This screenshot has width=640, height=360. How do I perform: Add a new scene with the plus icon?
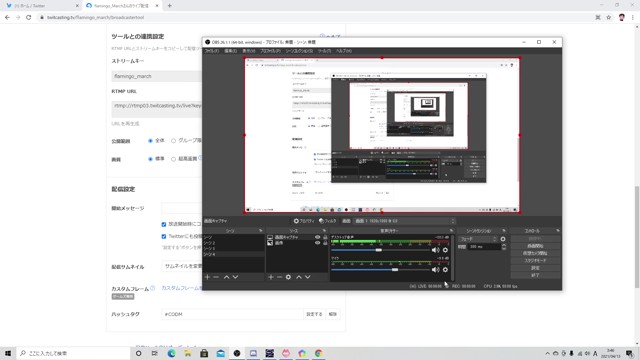(207, 277)
